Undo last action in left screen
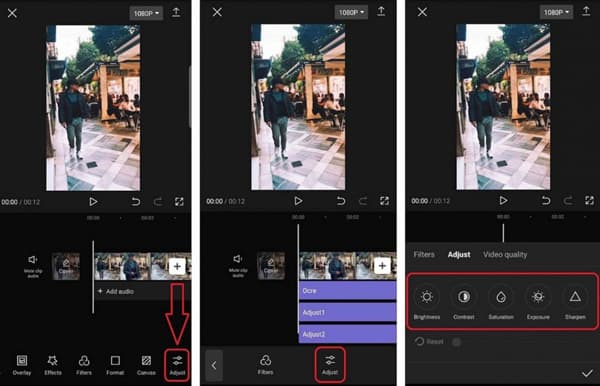This screenshot has height=386, width=600. (135, 202)
